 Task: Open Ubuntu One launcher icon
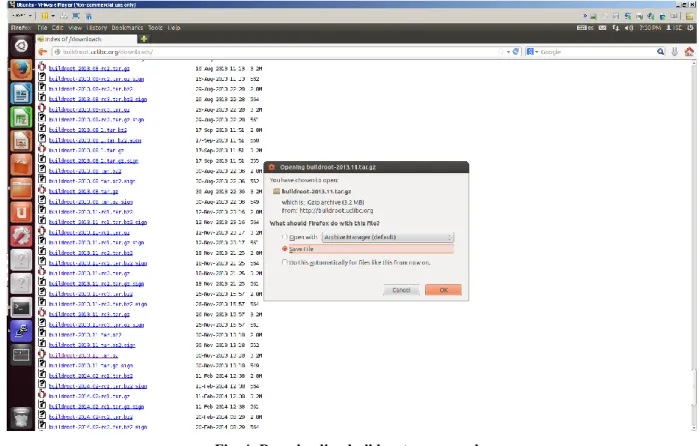click(x=21, y=212)
